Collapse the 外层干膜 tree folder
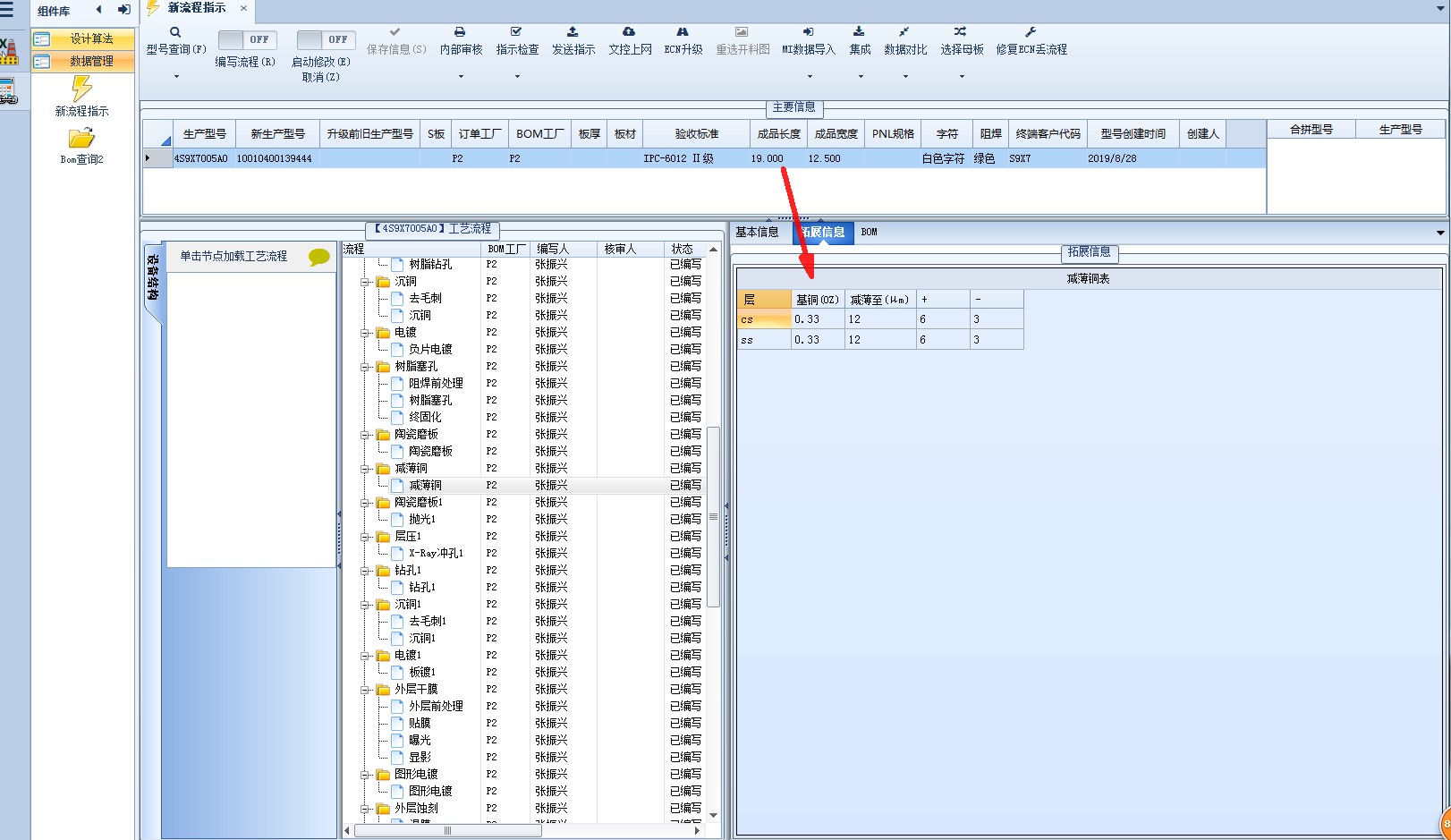 click(x=365, y=690)
